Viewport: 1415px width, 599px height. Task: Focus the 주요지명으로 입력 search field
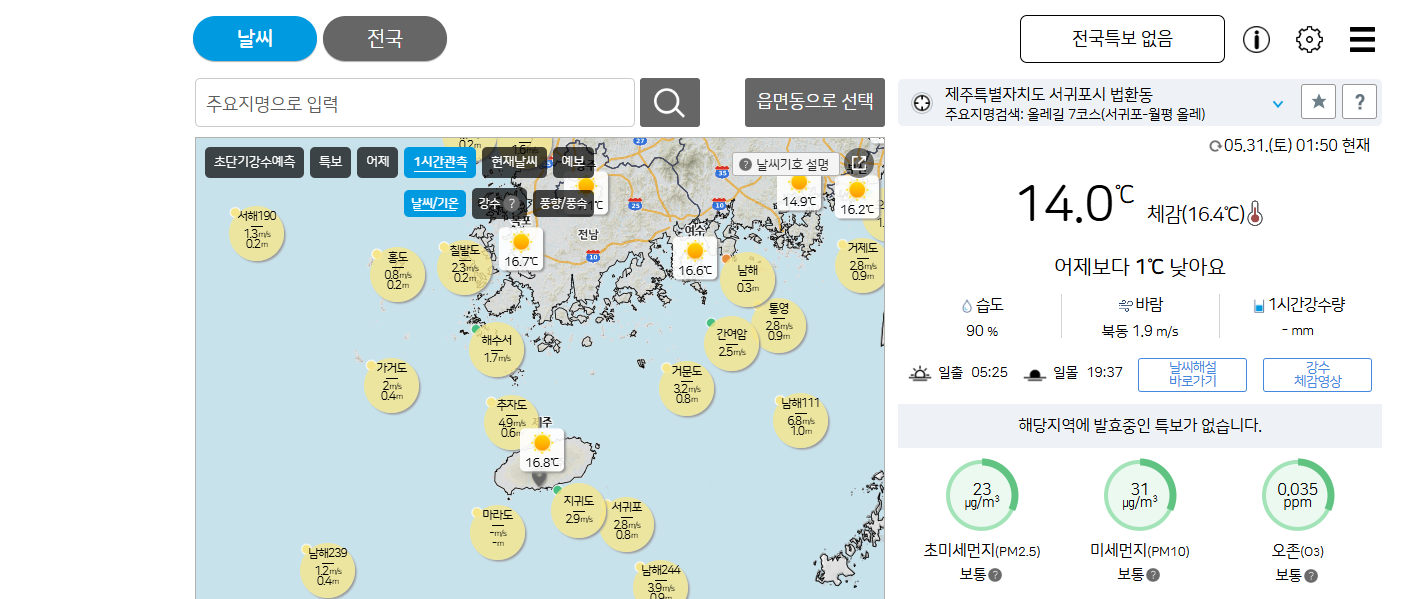coord(415,102)
